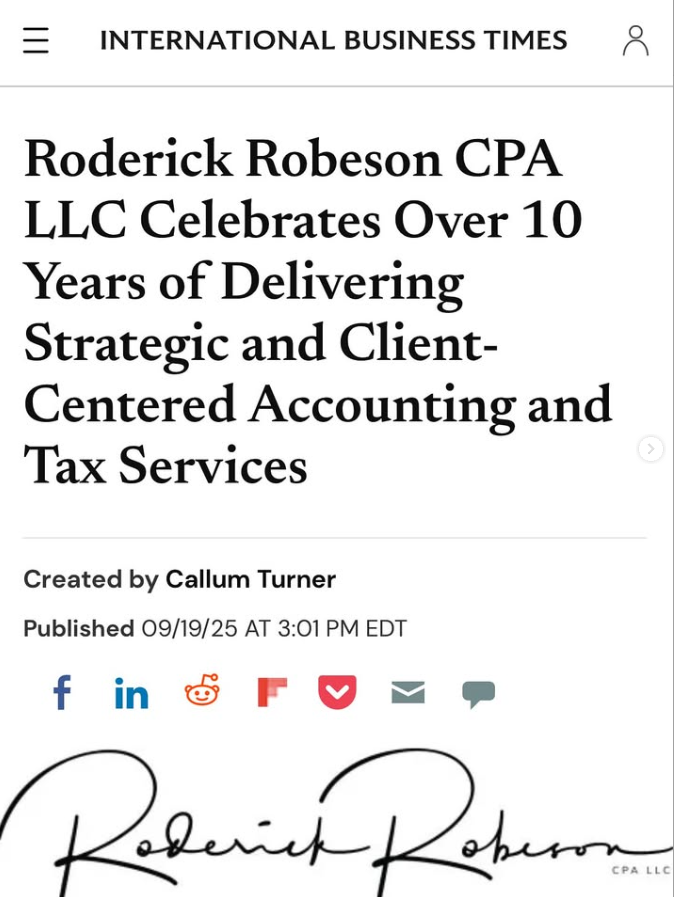Click the "Created by" label

tap(90, 579)
